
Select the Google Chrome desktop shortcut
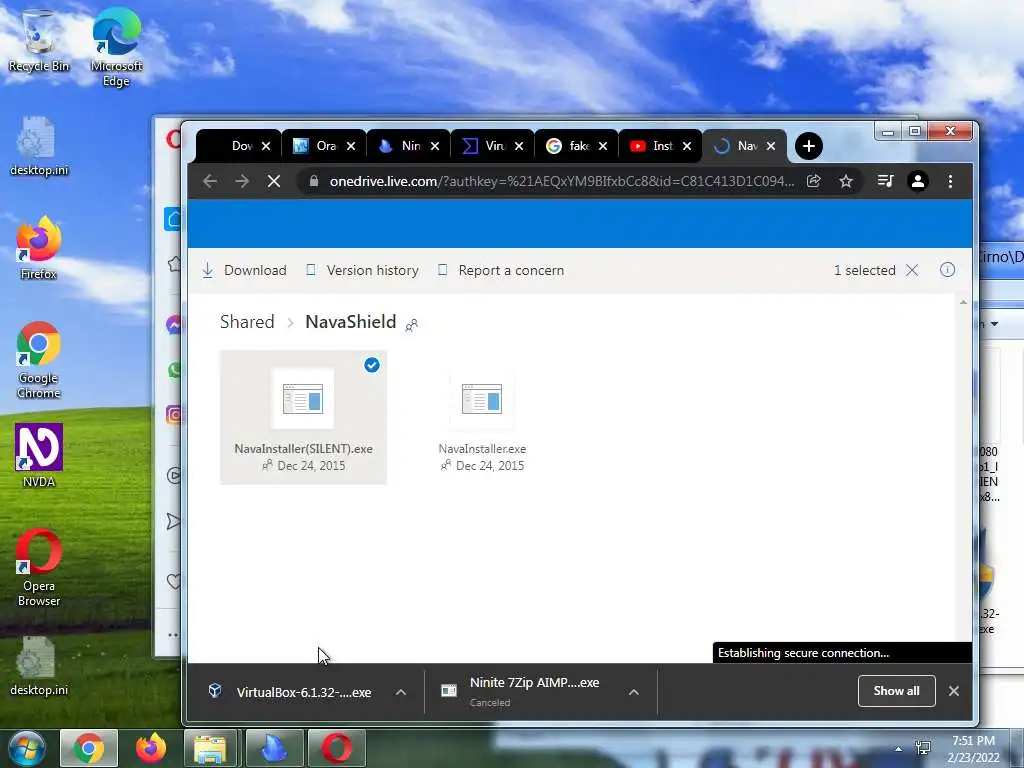coord(39,360)
